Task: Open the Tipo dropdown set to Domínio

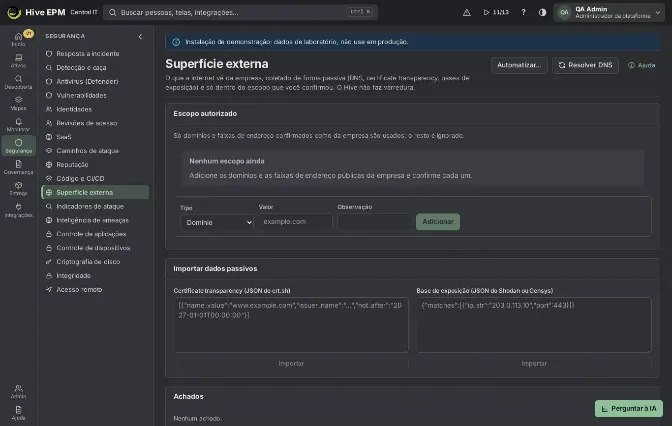Action: coord(217,222)
